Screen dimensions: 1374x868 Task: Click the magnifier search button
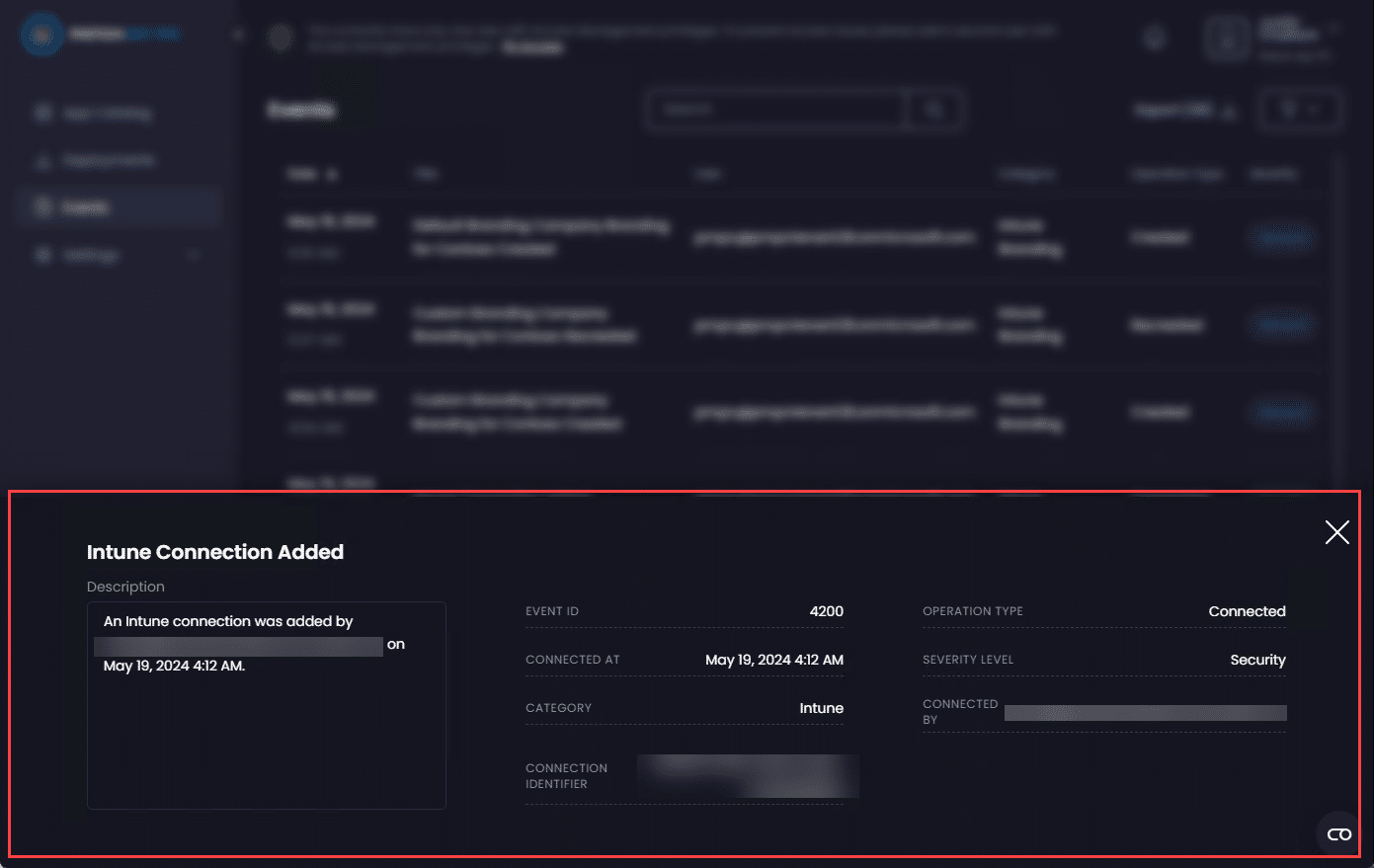point(933,110)
